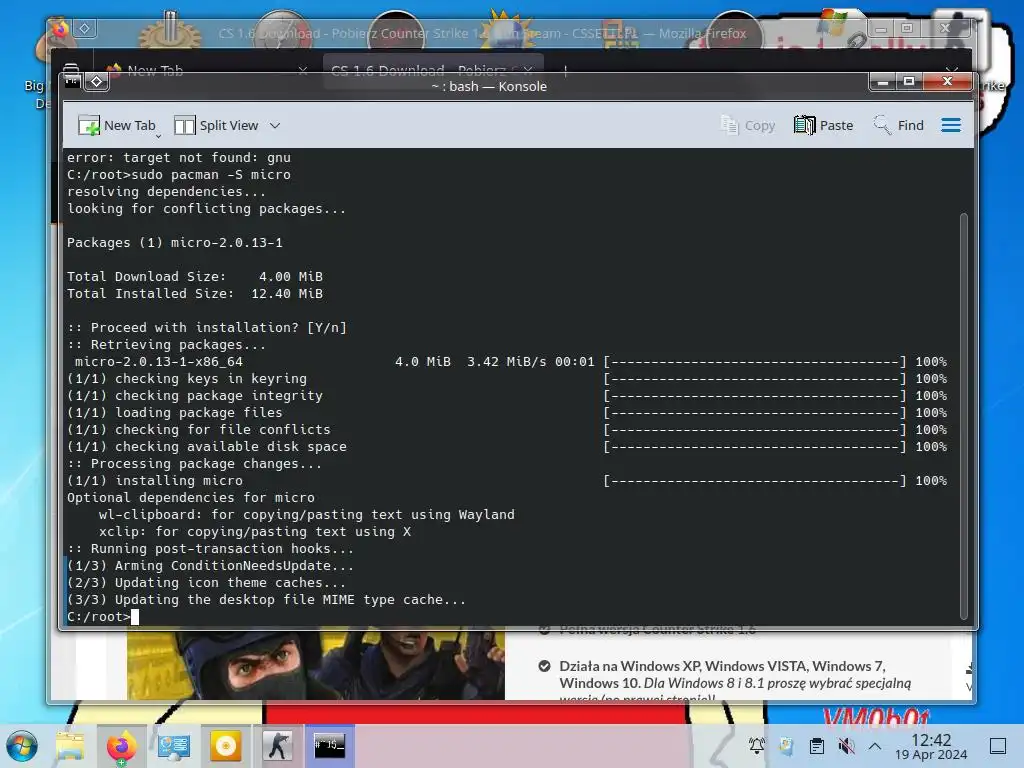Switch to Firefox from the taskbar

[x=121, y=746]
